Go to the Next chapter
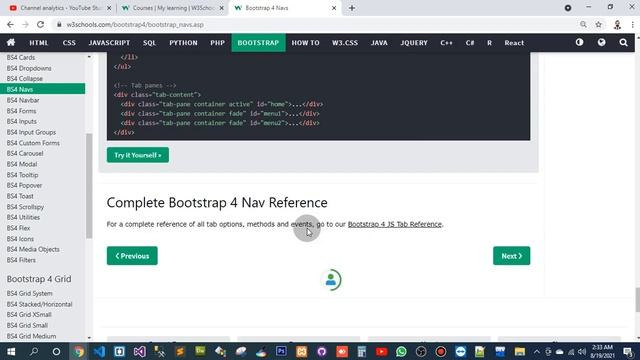The height and width of the screenshot is (360, 640). (511, 256)
